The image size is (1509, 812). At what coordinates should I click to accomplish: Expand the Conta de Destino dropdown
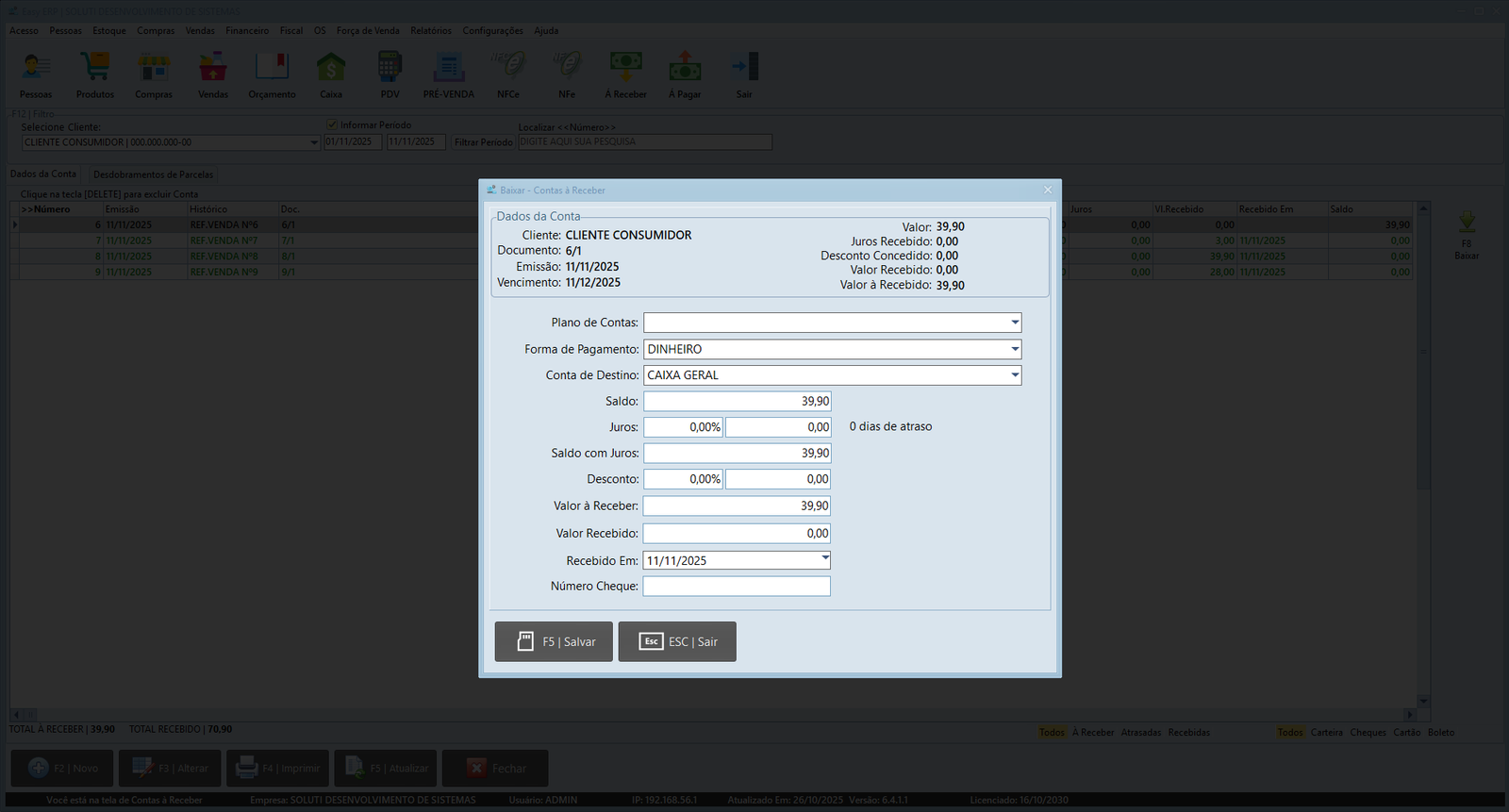pyautogui.click(x=1015, y=375)
